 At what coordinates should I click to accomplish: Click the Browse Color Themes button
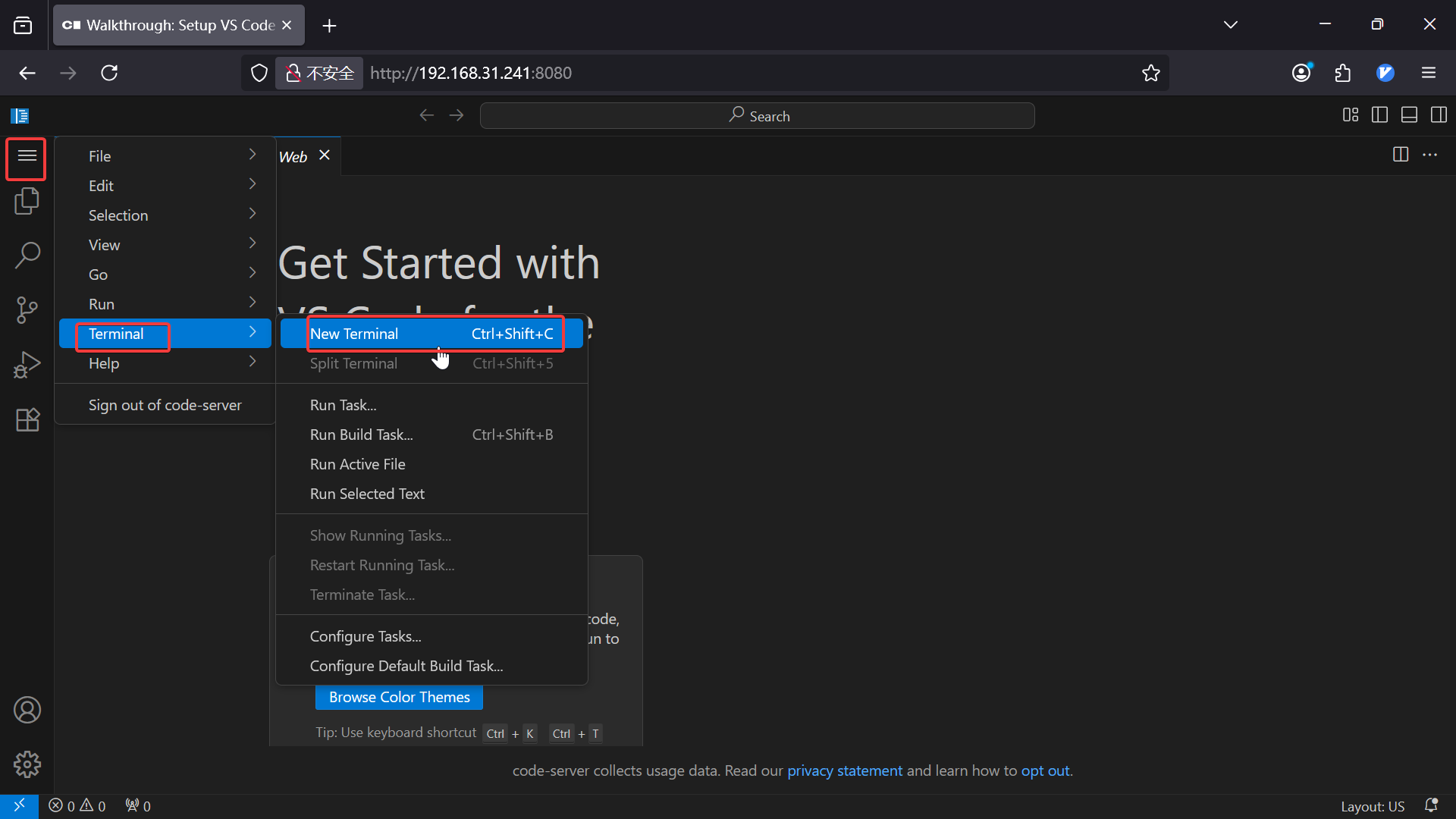(399, 697)
